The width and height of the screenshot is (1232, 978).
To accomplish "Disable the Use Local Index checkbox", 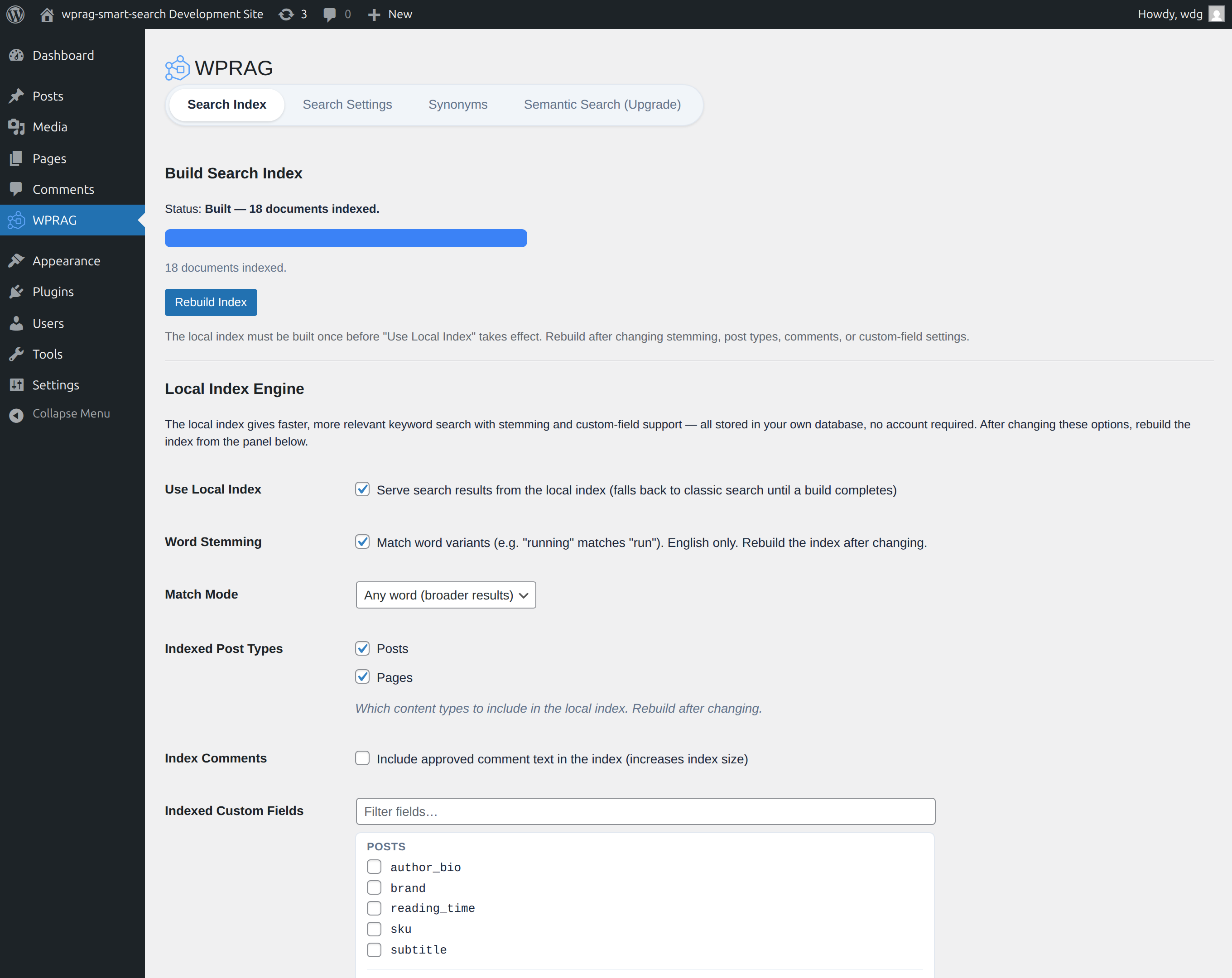I will click(x=362, y=489).
